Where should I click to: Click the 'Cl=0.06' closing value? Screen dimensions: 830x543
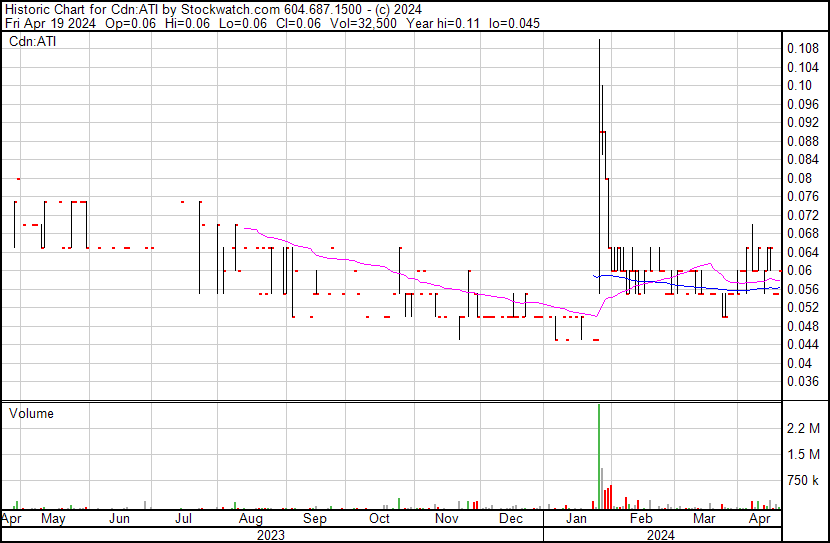coord(300,23)
